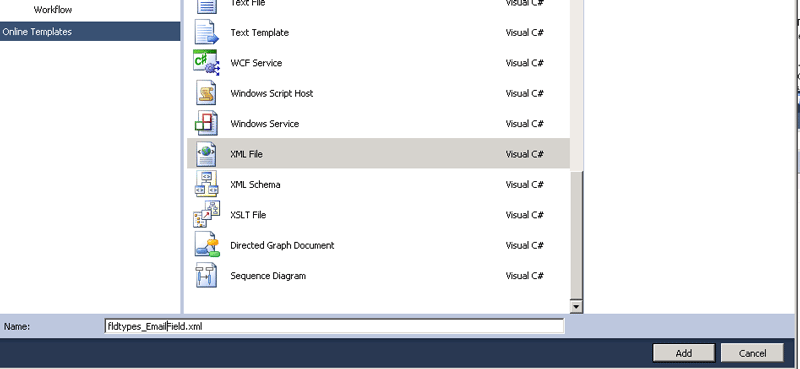The image size is (800, 369).
Task: Select the Text Template icon
Action: tap(206, 32)
